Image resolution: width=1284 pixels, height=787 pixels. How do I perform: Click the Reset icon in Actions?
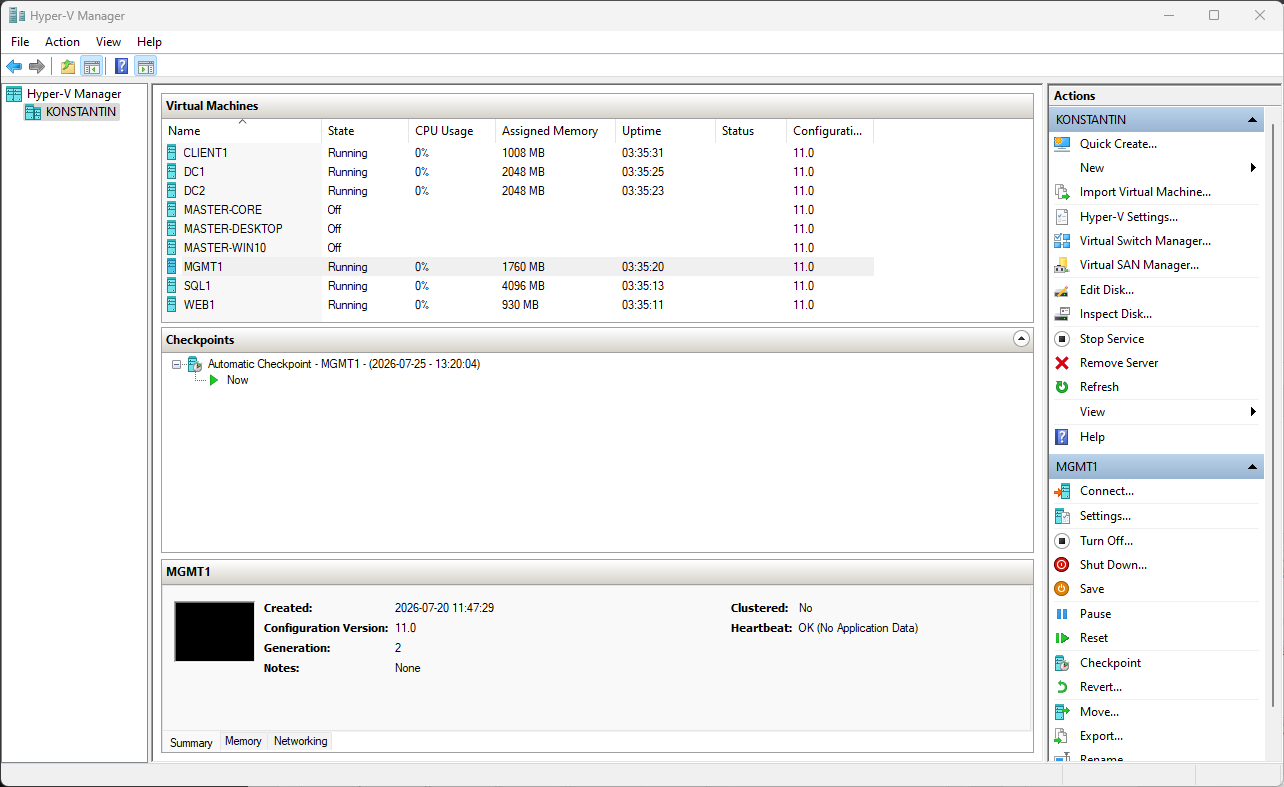[x=1062, y=638]
